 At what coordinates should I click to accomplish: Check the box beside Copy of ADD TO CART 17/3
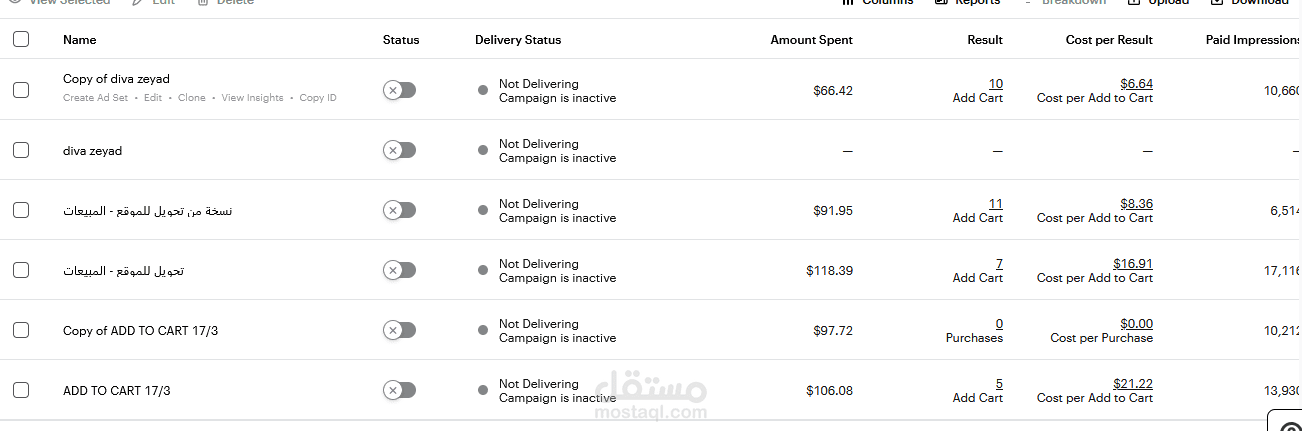(21, 330)
